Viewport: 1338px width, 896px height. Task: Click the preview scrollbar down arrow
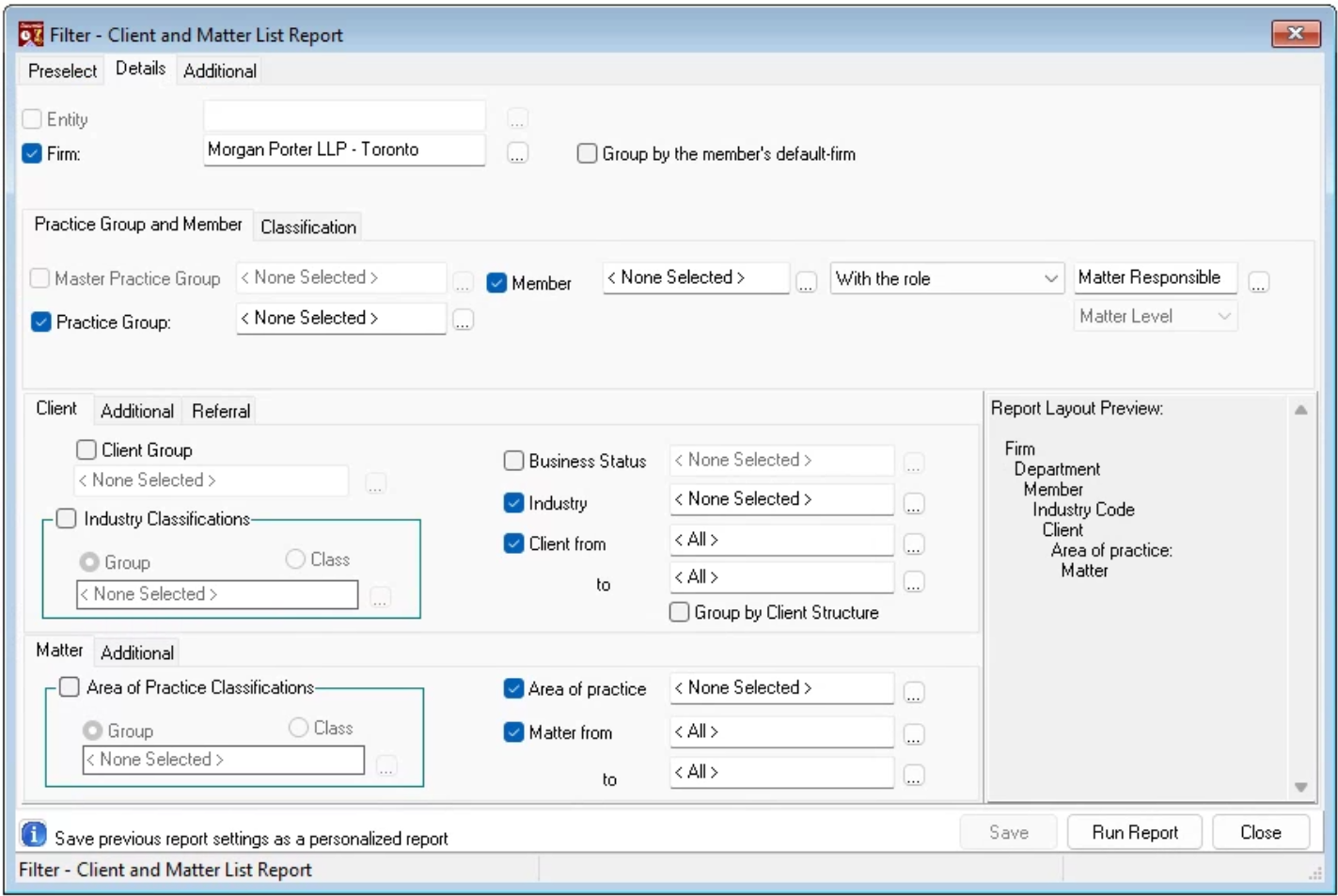pyautogui.click(x=1300, y=787)
